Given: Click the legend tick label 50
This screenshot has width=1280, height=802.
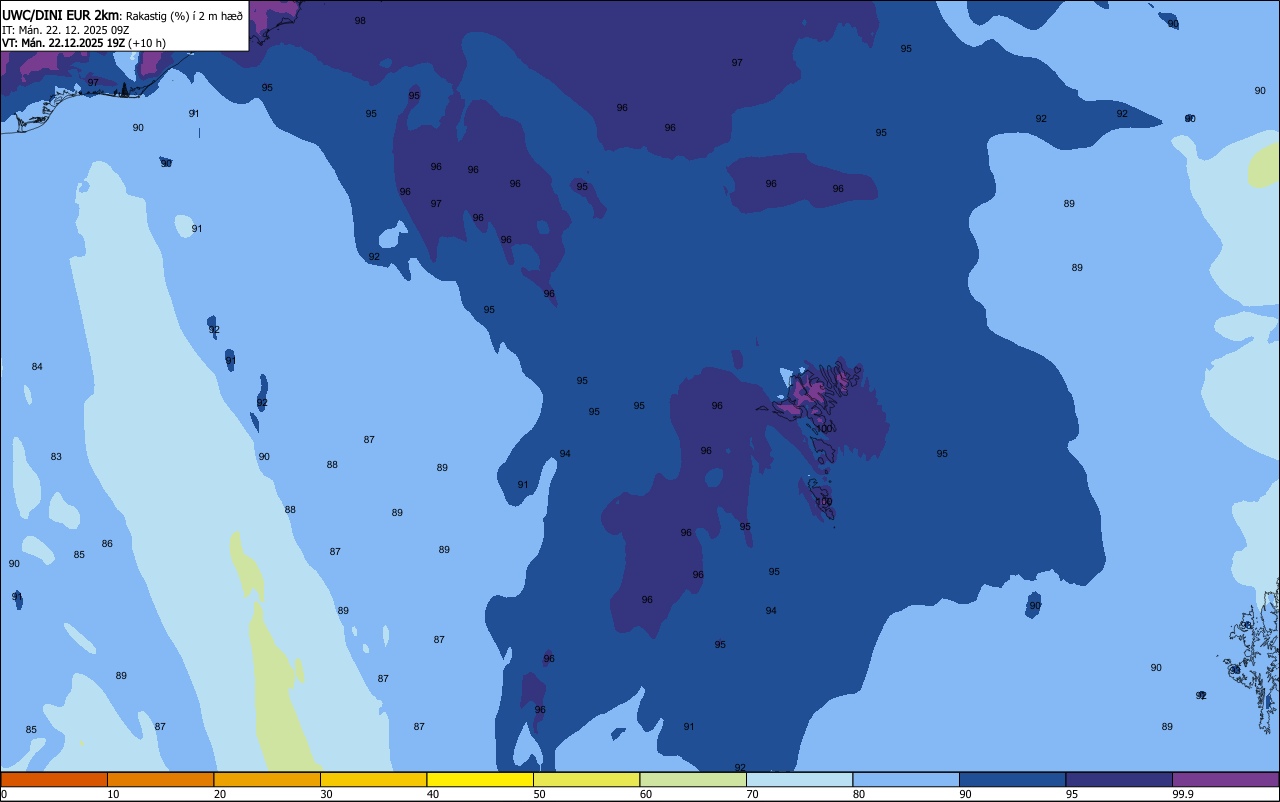Looking at the screenshot, I should [539, 794].
